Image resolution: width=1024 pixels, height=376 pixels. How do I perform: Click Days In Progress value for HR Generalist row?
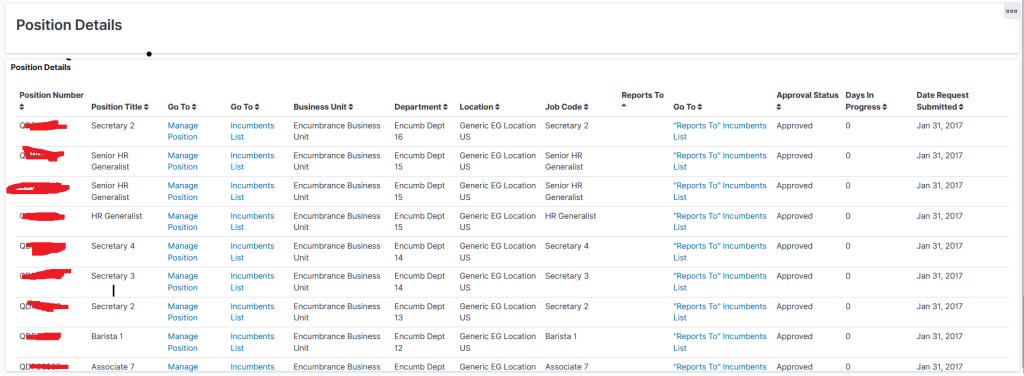click(848, 216)
